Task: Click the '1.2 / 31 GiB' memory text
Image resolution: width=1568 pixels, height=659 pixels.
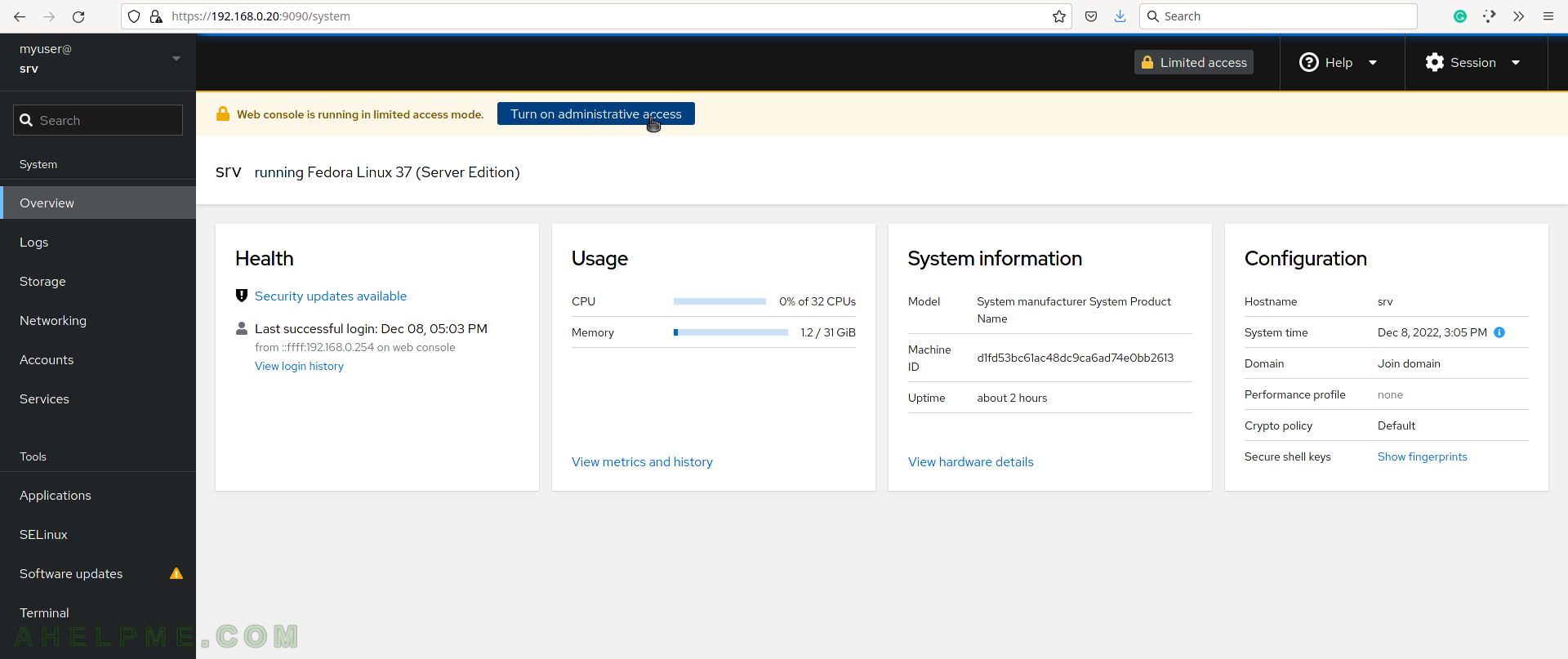Action: [x=828, y=332]
